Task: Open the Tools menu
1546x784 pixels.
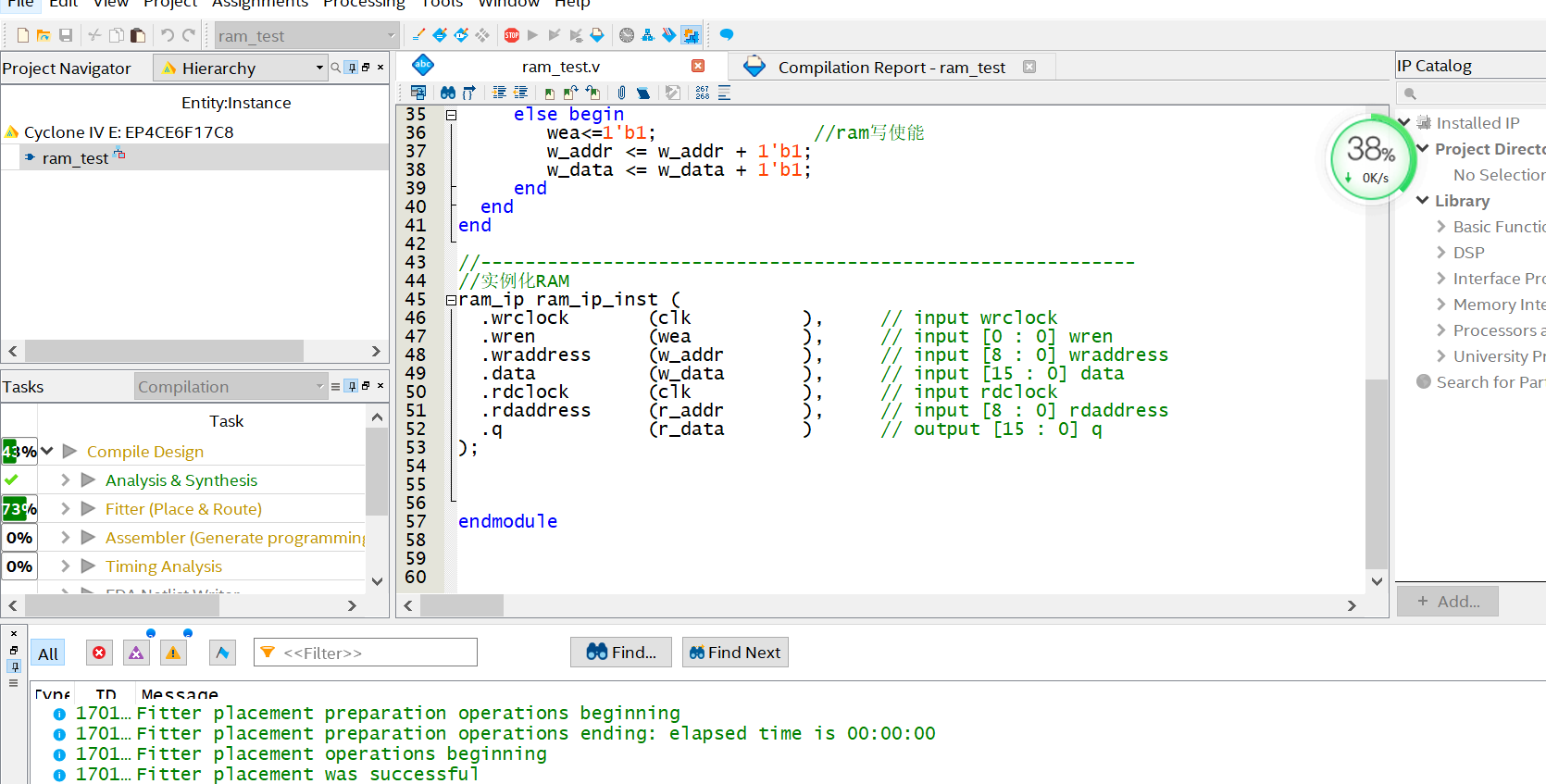Action: [442, 4]
